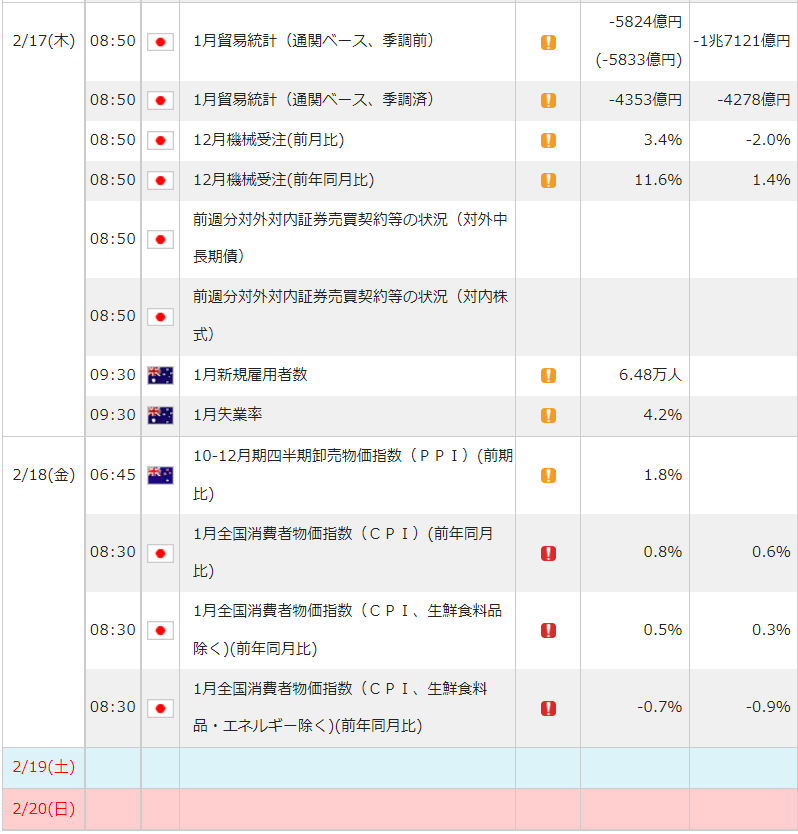Image resolution: width=798 pixels, height=834 pixels.
Task: Open 前週分対外対内証券売買契約等の状況 (対外中長期債) entry
Action: [x=350, y=238]
